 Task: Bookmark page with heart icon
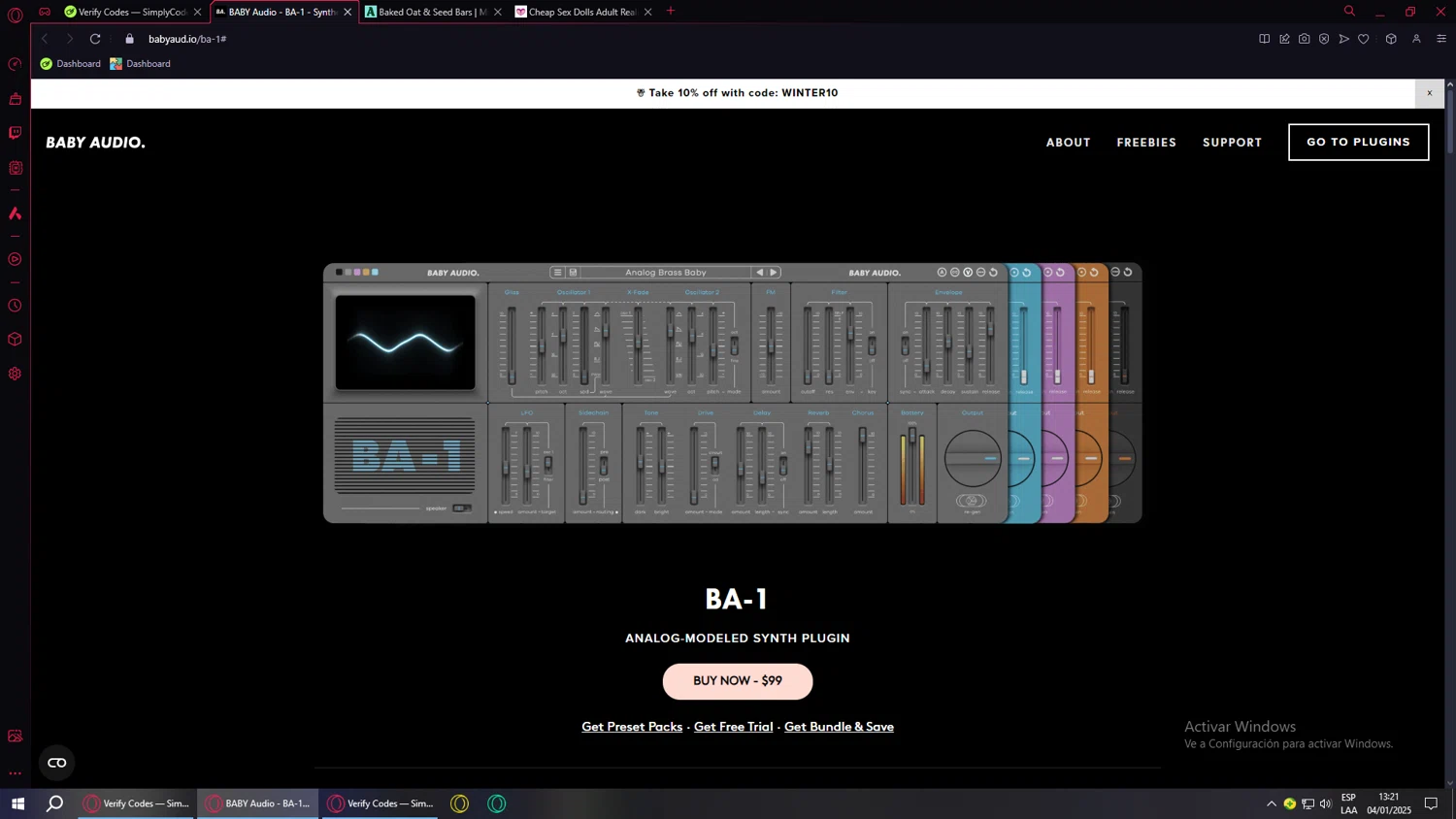tap(1364, 39)
